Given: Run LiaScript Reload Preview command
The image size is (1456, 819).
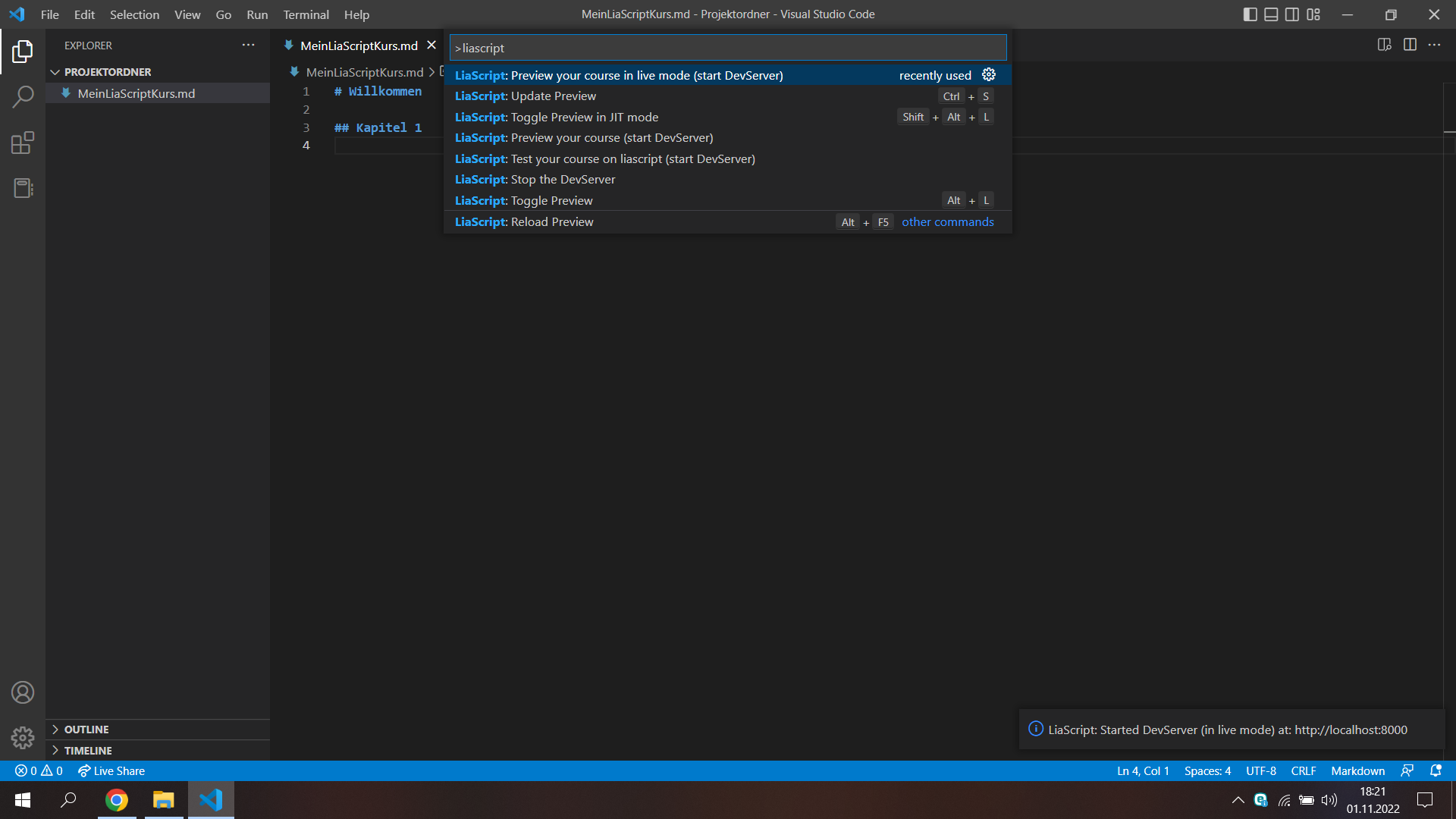Looking at the screenshot, I should tap(728, 222).
